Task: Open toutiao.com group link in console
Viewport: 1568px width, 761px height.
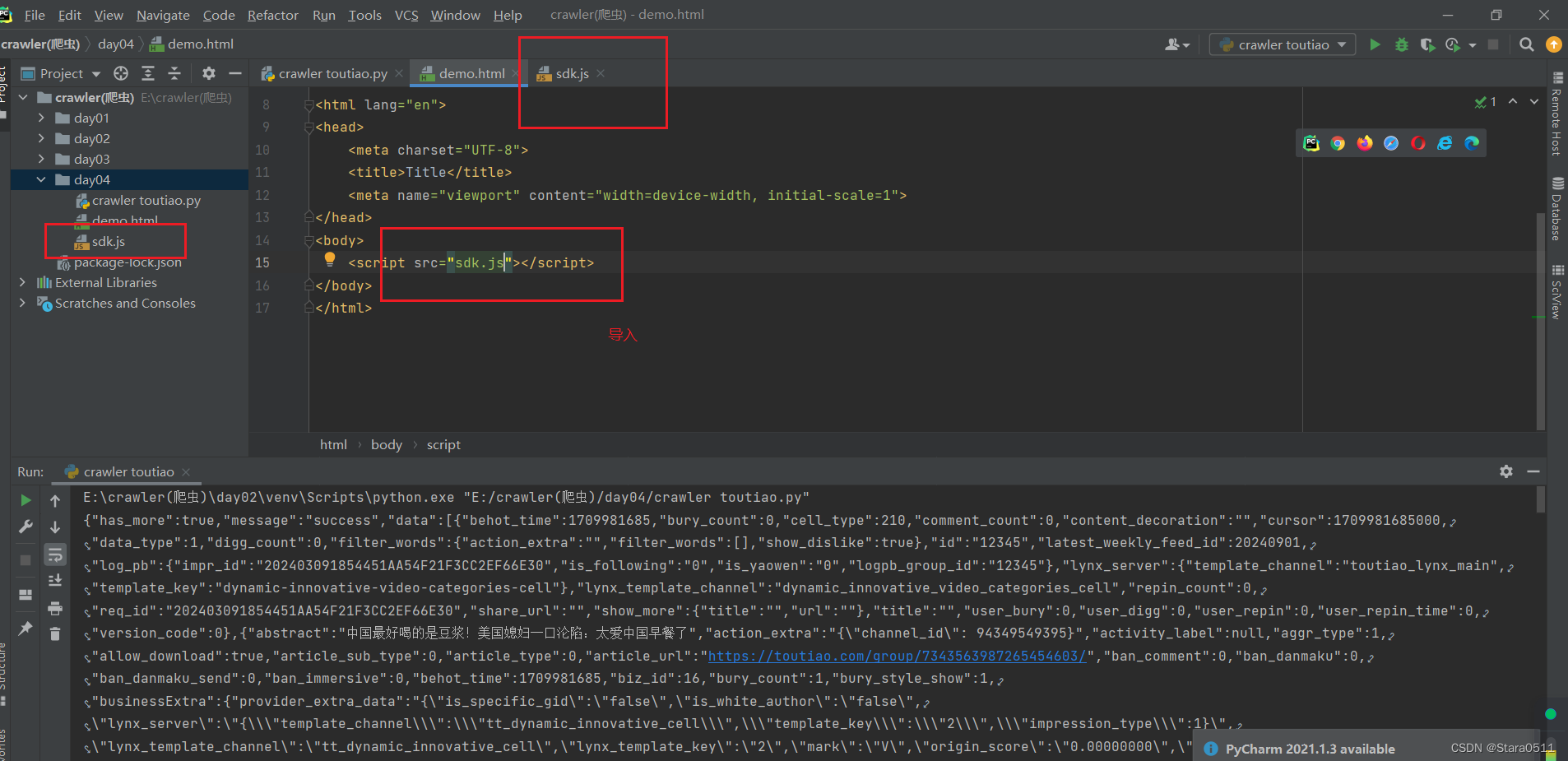Action: 897,656
